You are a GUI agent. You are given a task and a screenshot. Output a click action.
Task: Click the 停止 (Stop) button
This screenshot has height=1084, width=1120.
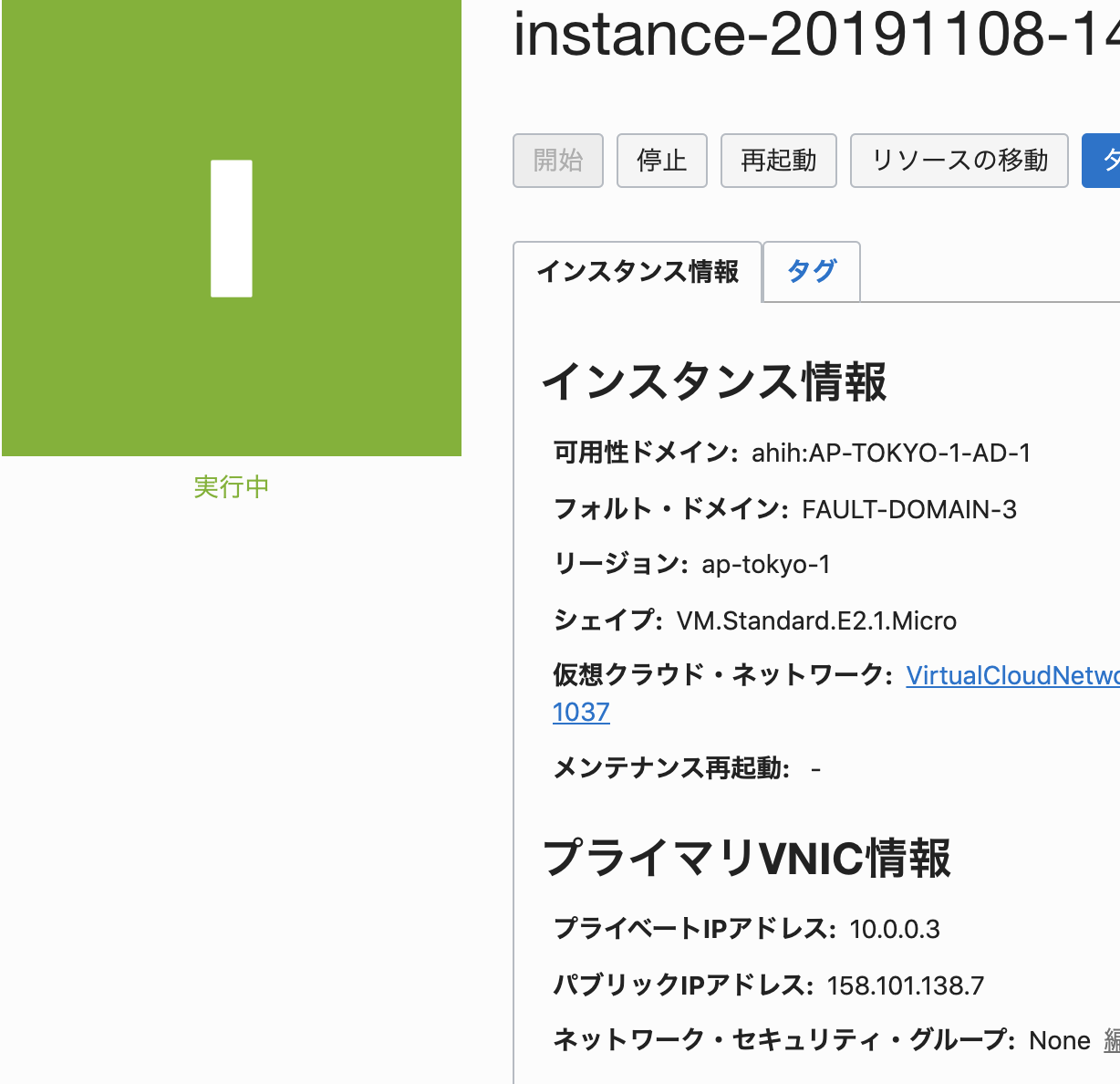[662, 161]
